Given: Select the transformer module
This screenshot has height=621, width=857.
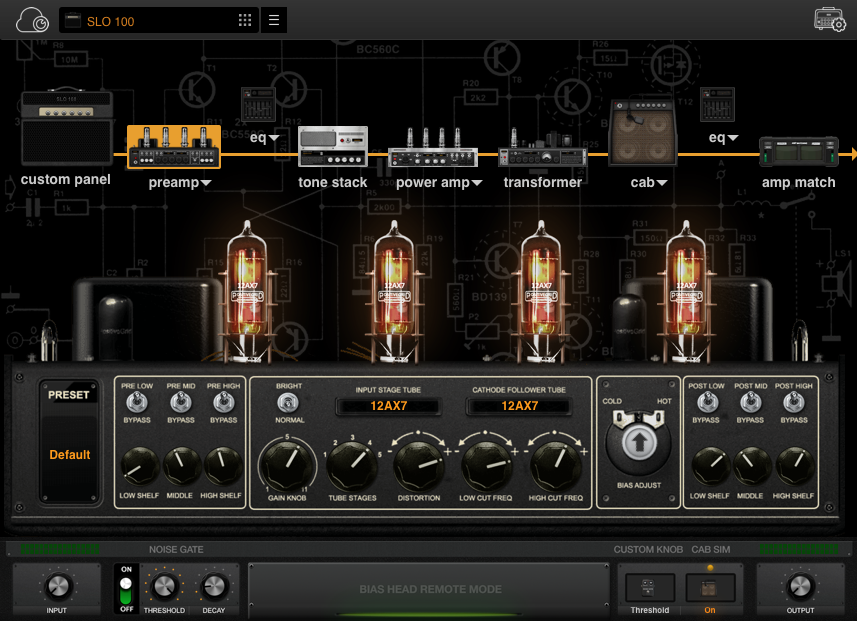Looking at the screenshot, I should coord(542,155).
